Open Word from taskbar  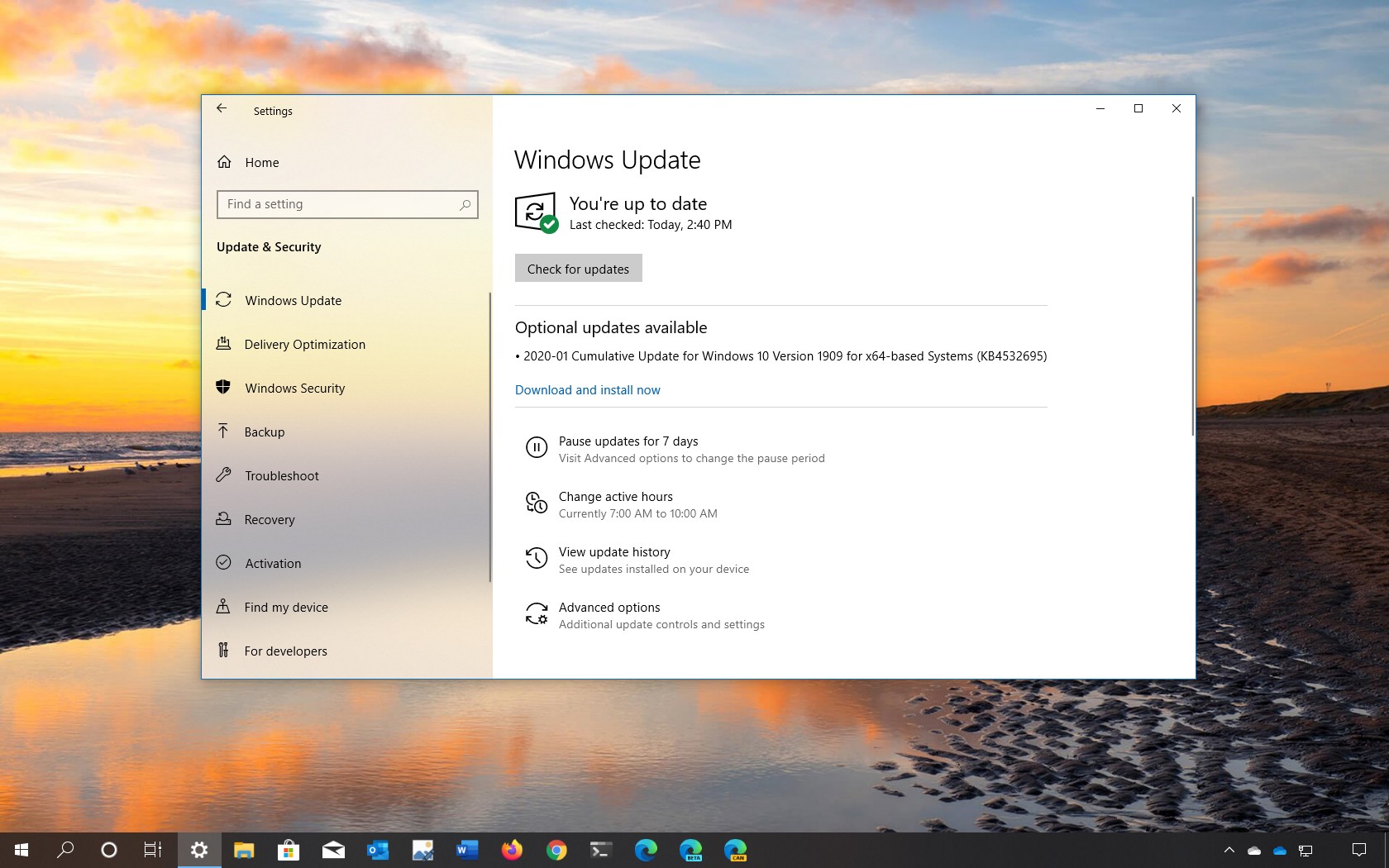pyautogui.click(x=467, y=850)
